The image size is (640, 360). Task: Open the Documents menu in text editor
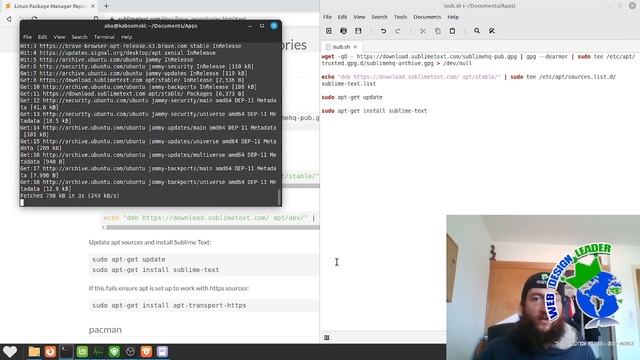427,17
